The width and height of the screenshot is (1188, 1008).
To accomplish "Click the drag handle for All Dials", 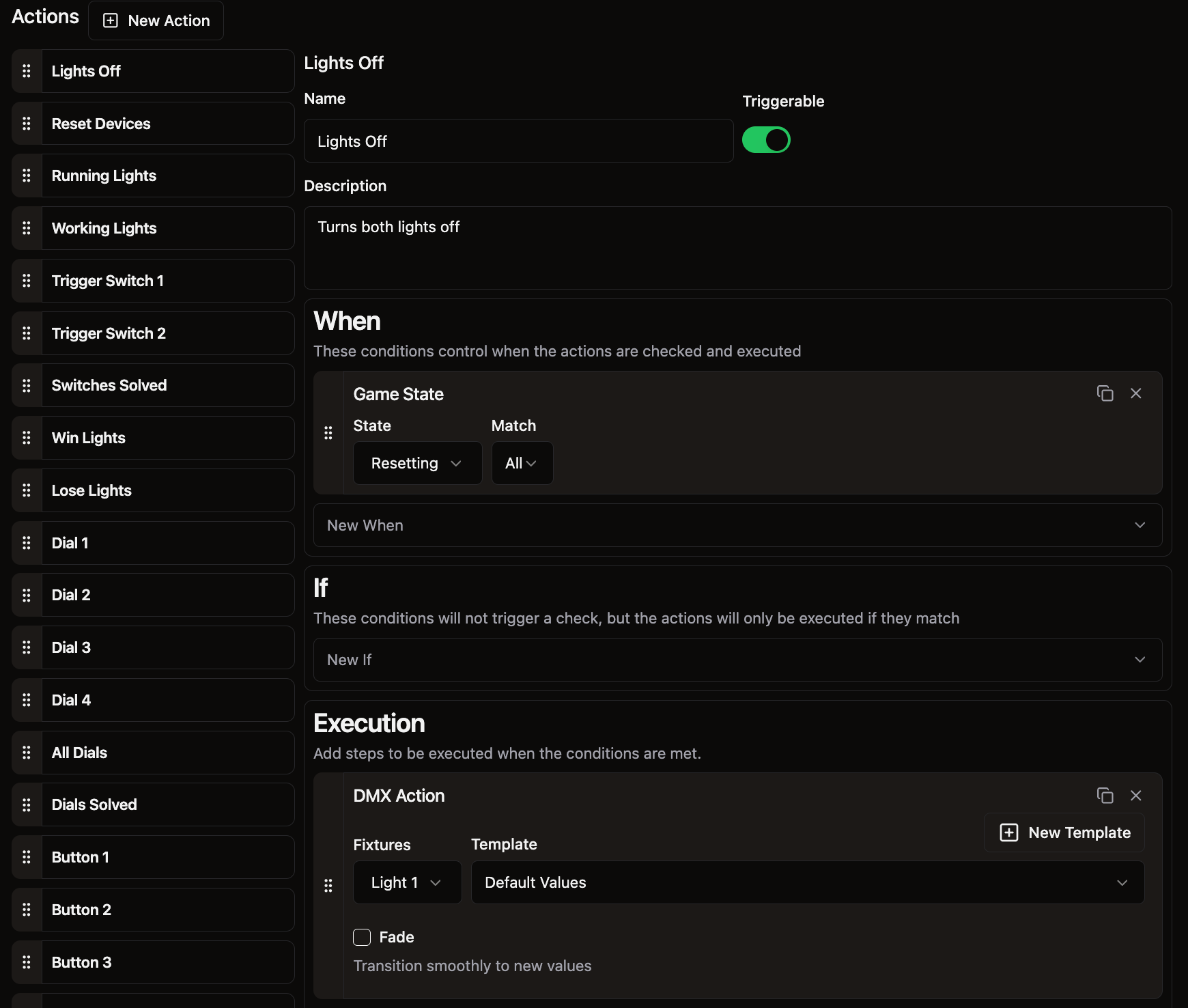I will [27, 753].
